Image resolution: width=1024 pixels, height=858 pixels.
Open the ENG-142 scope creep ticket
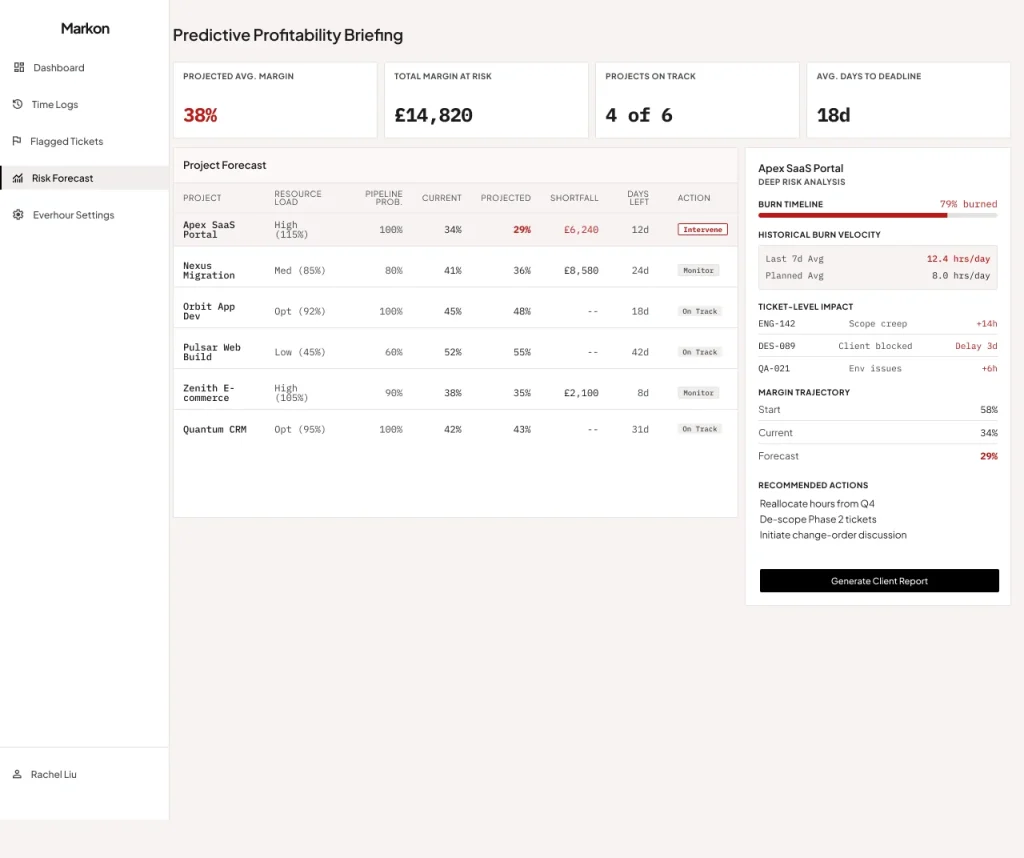point(877,324)
